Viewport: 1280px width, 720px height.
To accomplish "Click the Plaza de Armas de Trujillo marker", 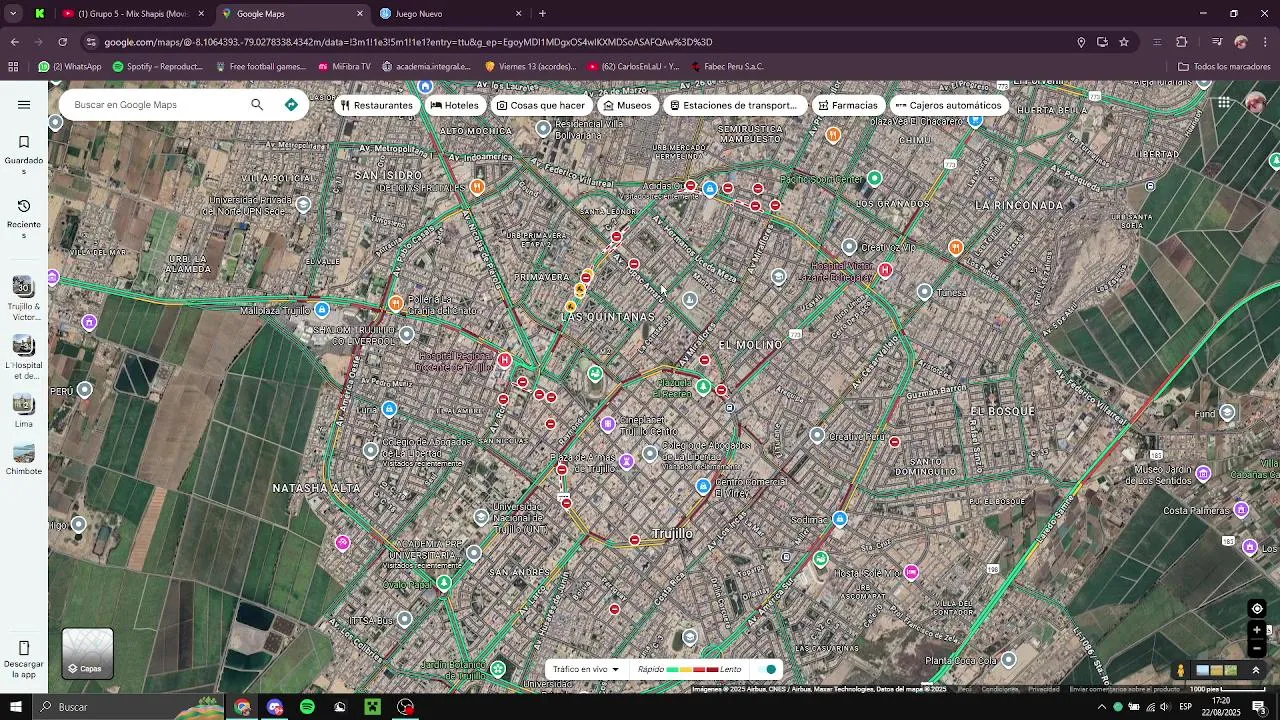I will click(x=626, y=461).
